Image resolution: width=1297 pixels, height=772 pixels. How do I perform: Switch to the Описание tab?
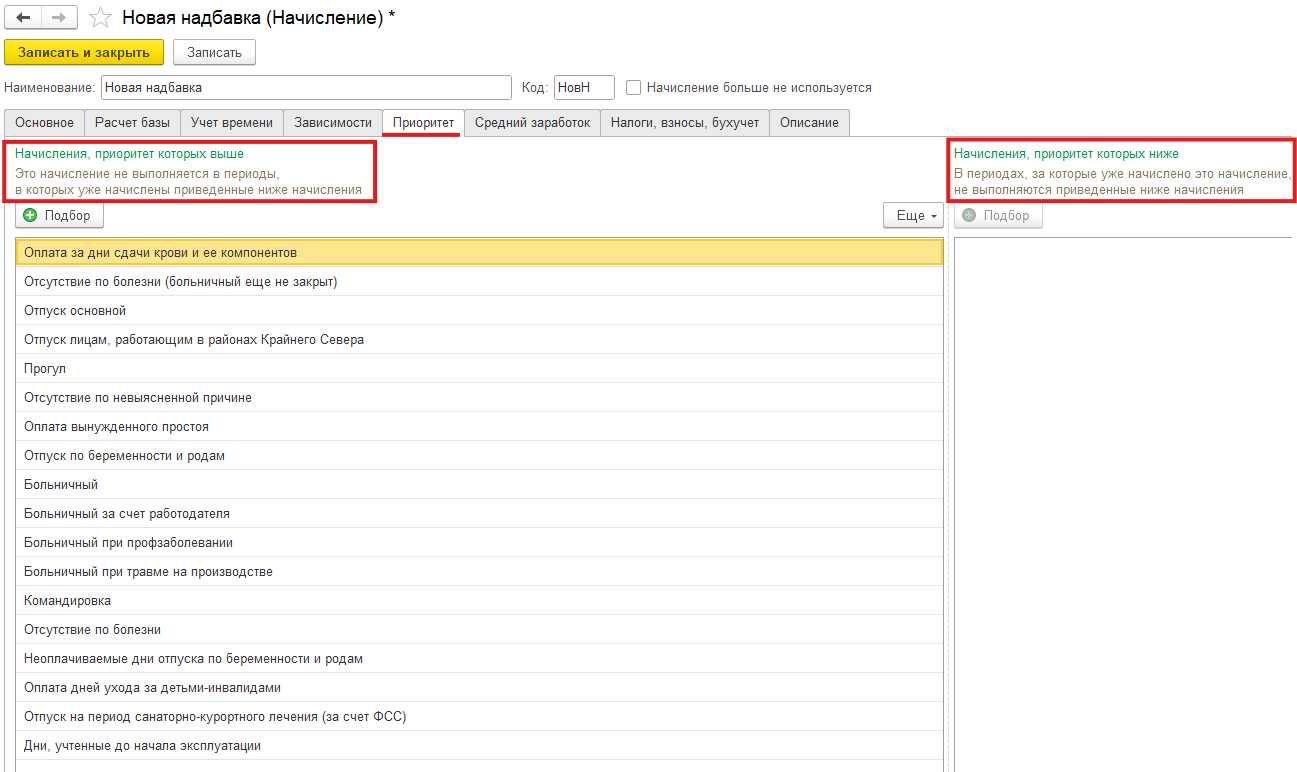tap(810, 122)
